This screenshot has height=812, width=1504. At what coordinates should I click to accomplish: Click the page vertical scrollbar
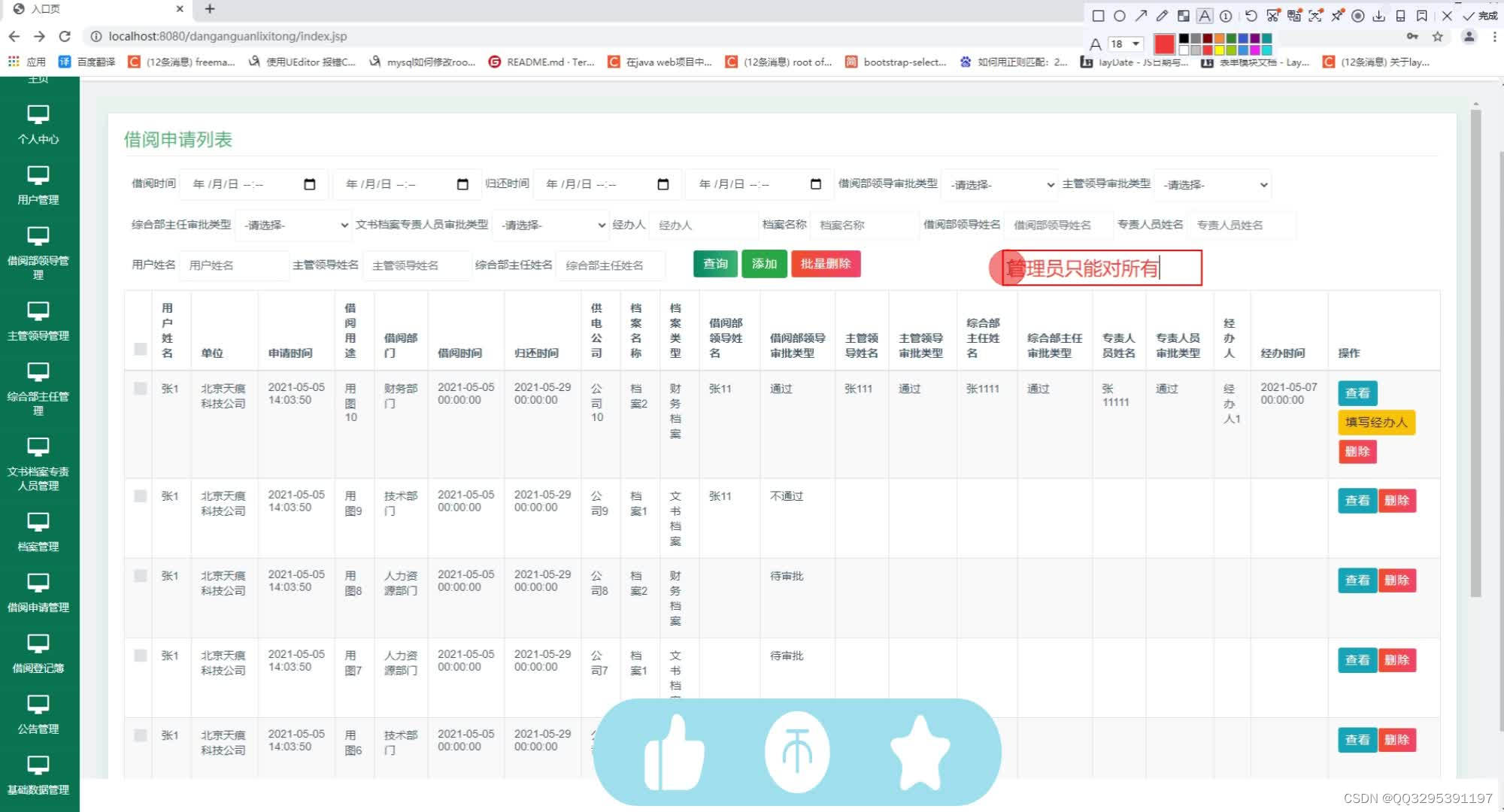(1475, 353)
